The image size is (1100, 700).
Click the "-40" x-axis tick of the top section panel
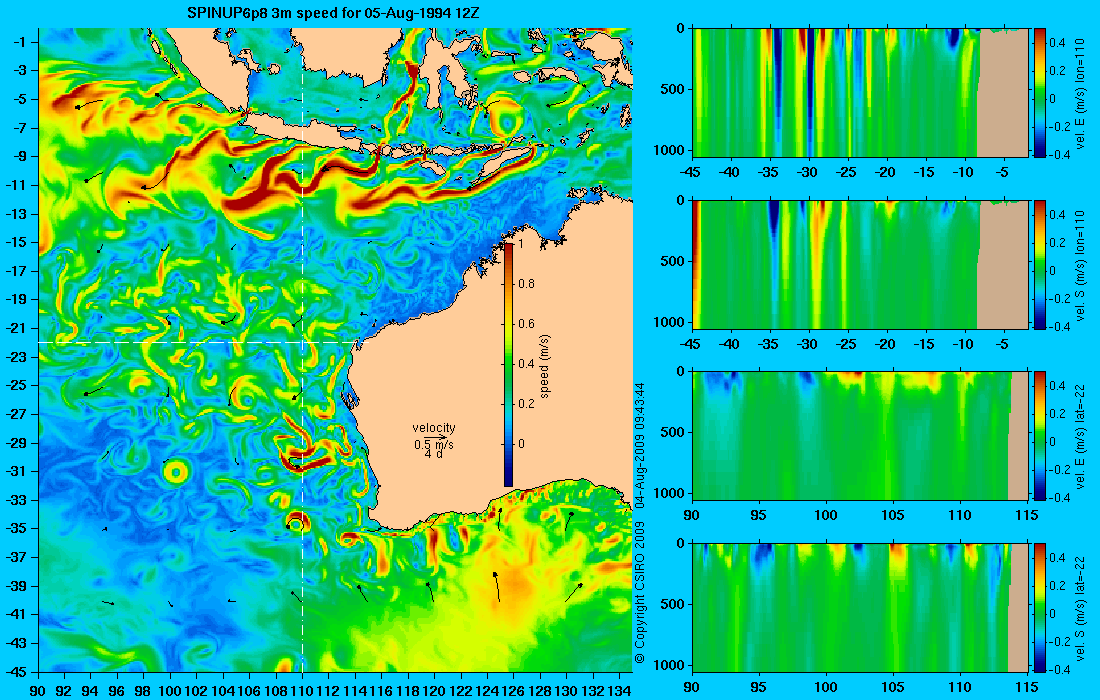pos(731,172)
